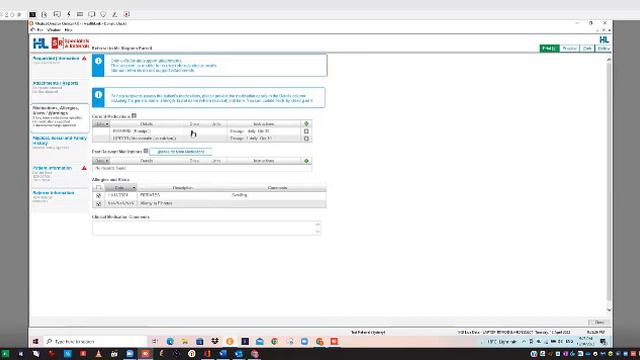Open Task View in inner taskbar
This screenshot has width=640, height=360.
(155, 341)
